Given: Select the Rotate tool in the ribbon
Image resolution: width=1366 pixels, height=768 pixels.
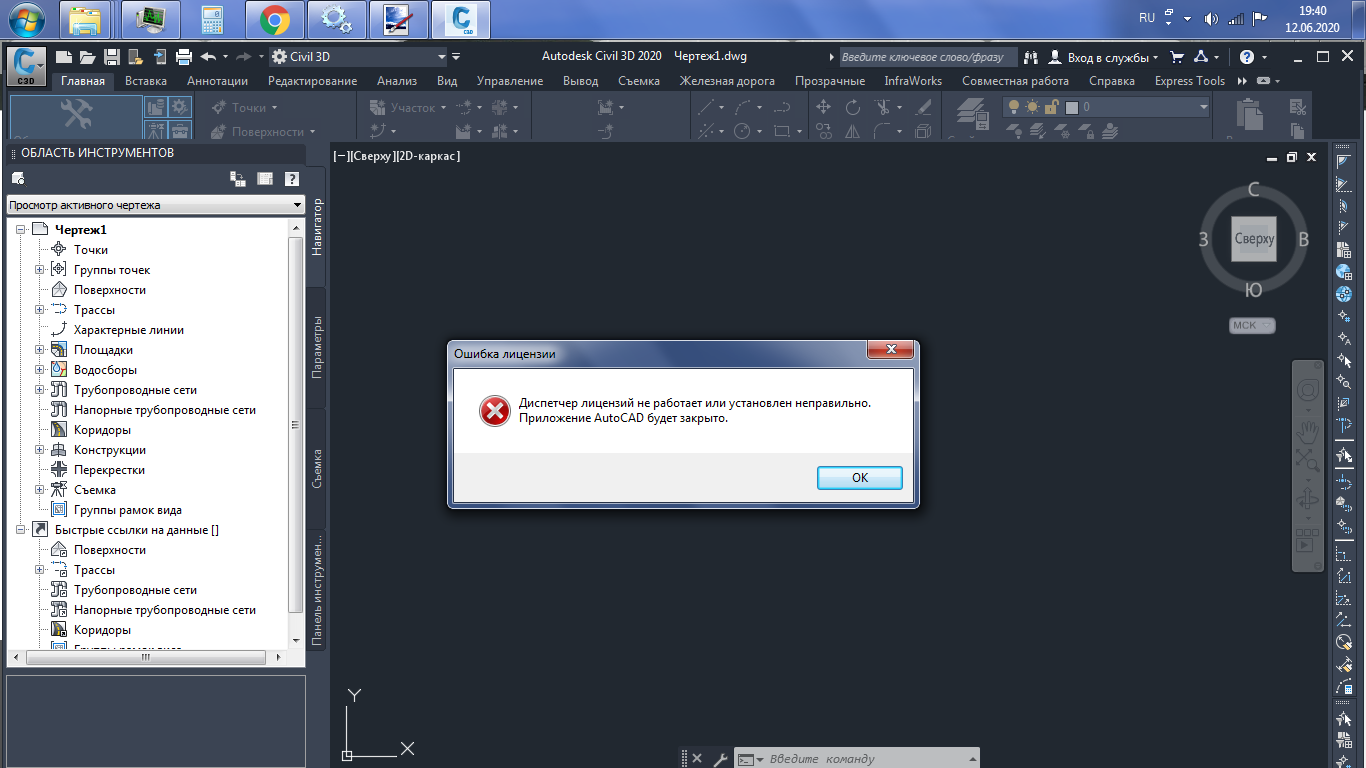Looking at the screenshot, I should point(853,107).
